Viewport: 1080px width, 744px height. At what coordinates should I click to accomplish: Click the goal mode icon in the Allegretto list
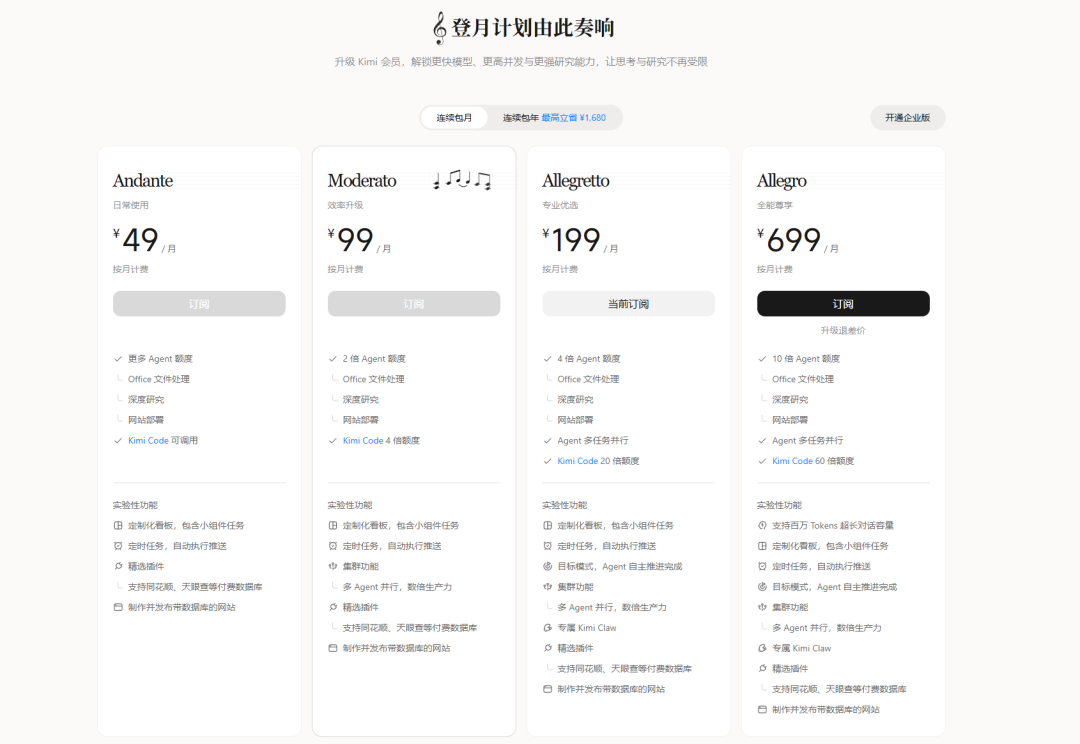pyautogui.click(x=548, y=566)
